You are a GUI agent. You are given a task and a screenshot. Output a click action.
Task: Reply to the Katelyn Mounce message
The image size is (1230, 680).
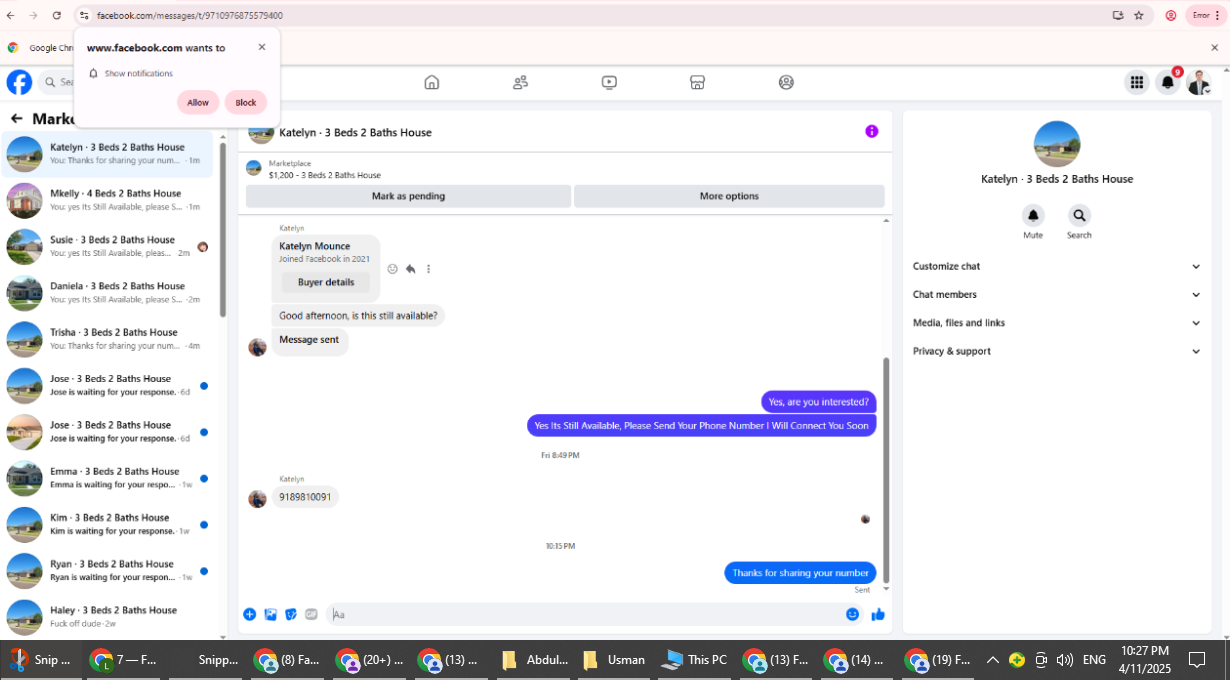click(410, 269)
